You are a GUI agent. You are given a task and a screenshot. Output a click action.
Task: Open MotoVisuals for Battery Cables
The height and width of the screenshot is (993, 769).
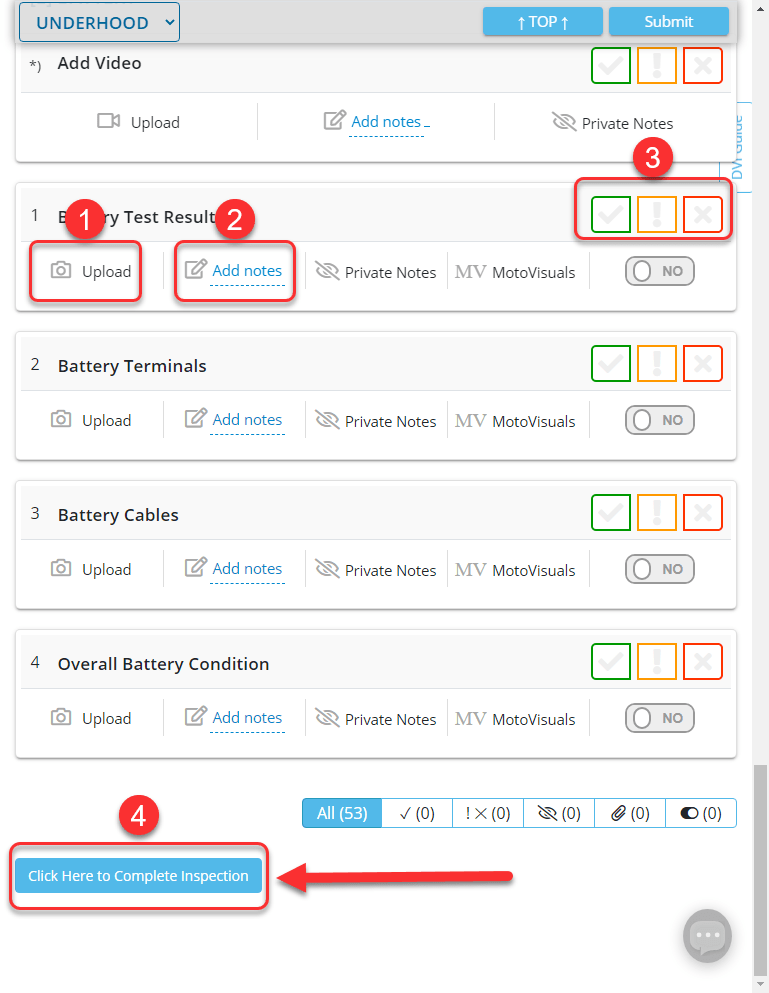click(515, 570)
